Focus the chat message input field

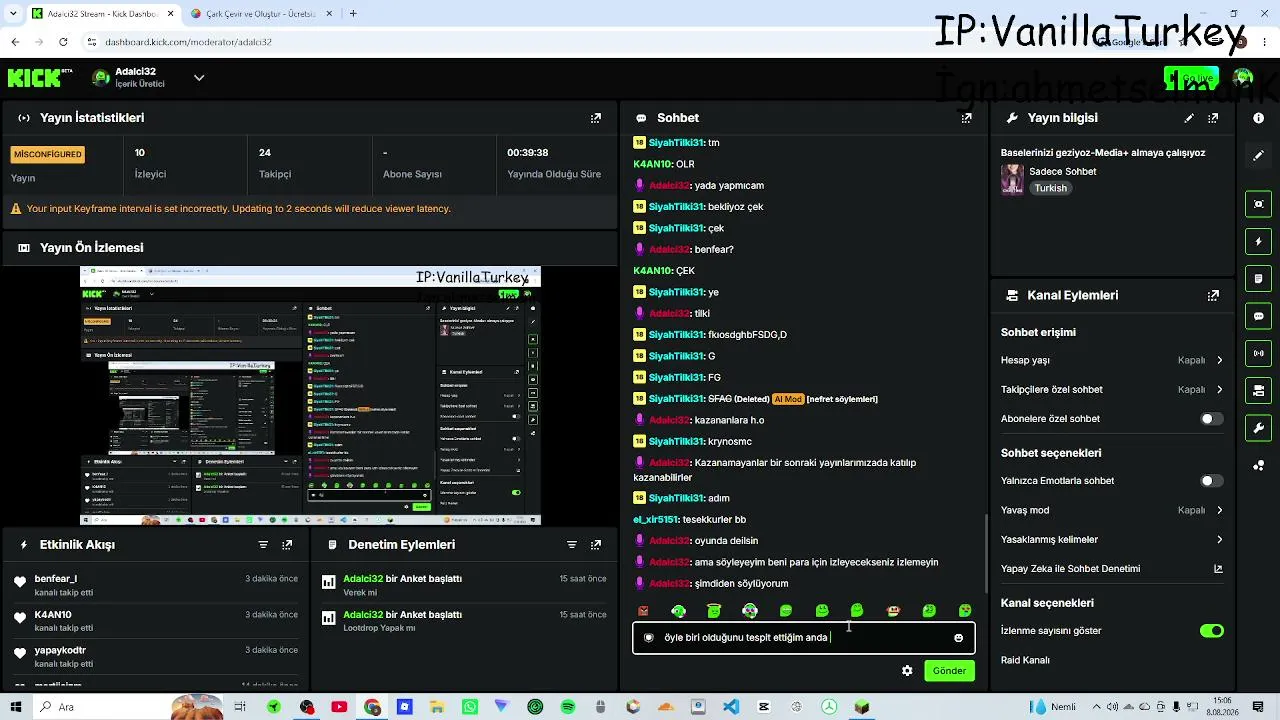coord(804,638)
